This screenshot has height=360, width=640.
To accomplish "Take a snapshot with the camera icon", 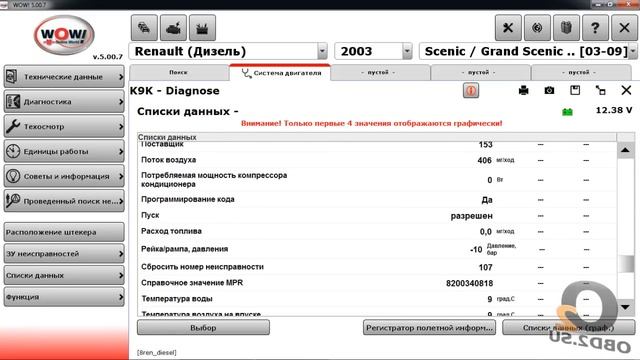I will (549, 90).
